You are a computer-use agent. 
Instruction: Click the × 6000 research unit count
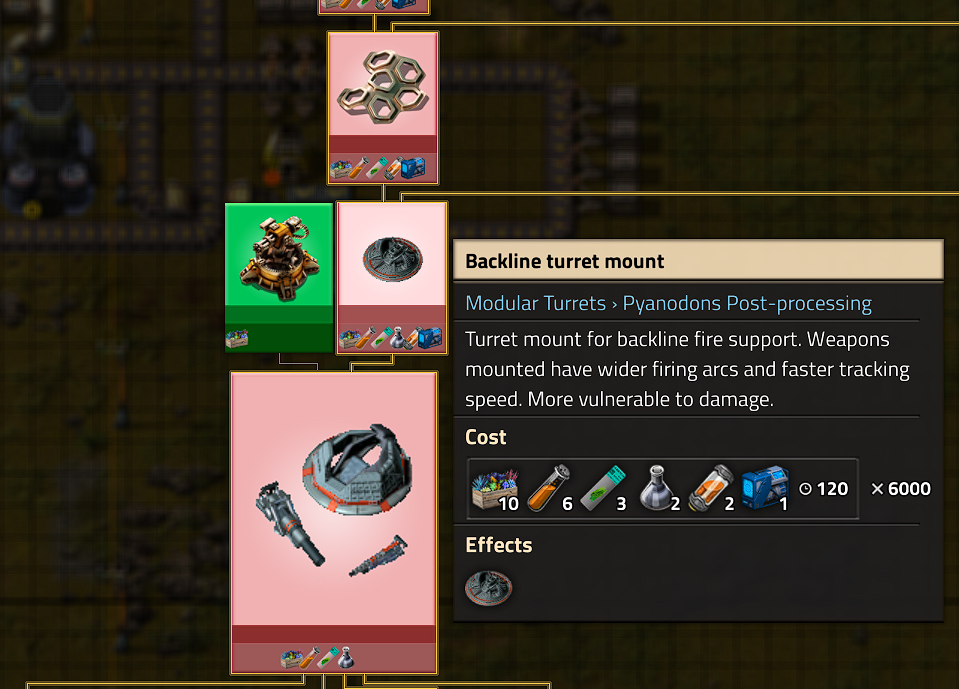[x=900, y=489]
